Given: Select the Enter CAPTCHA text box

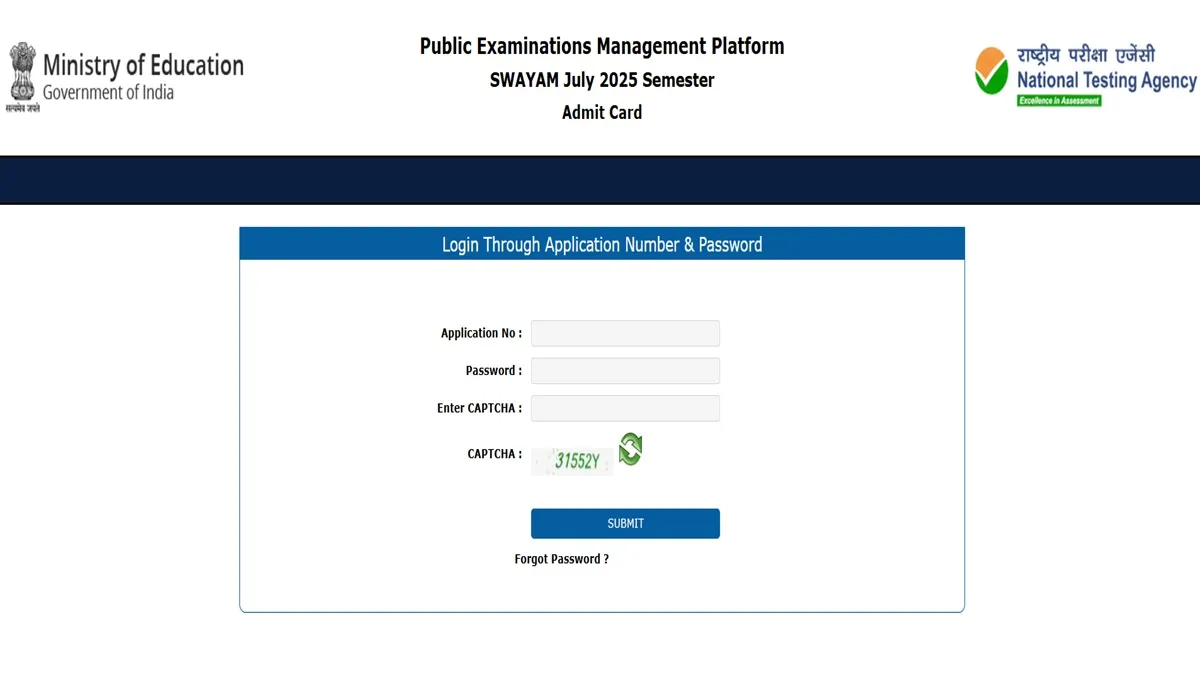Looking at the screenshot, I should (625, 408).
